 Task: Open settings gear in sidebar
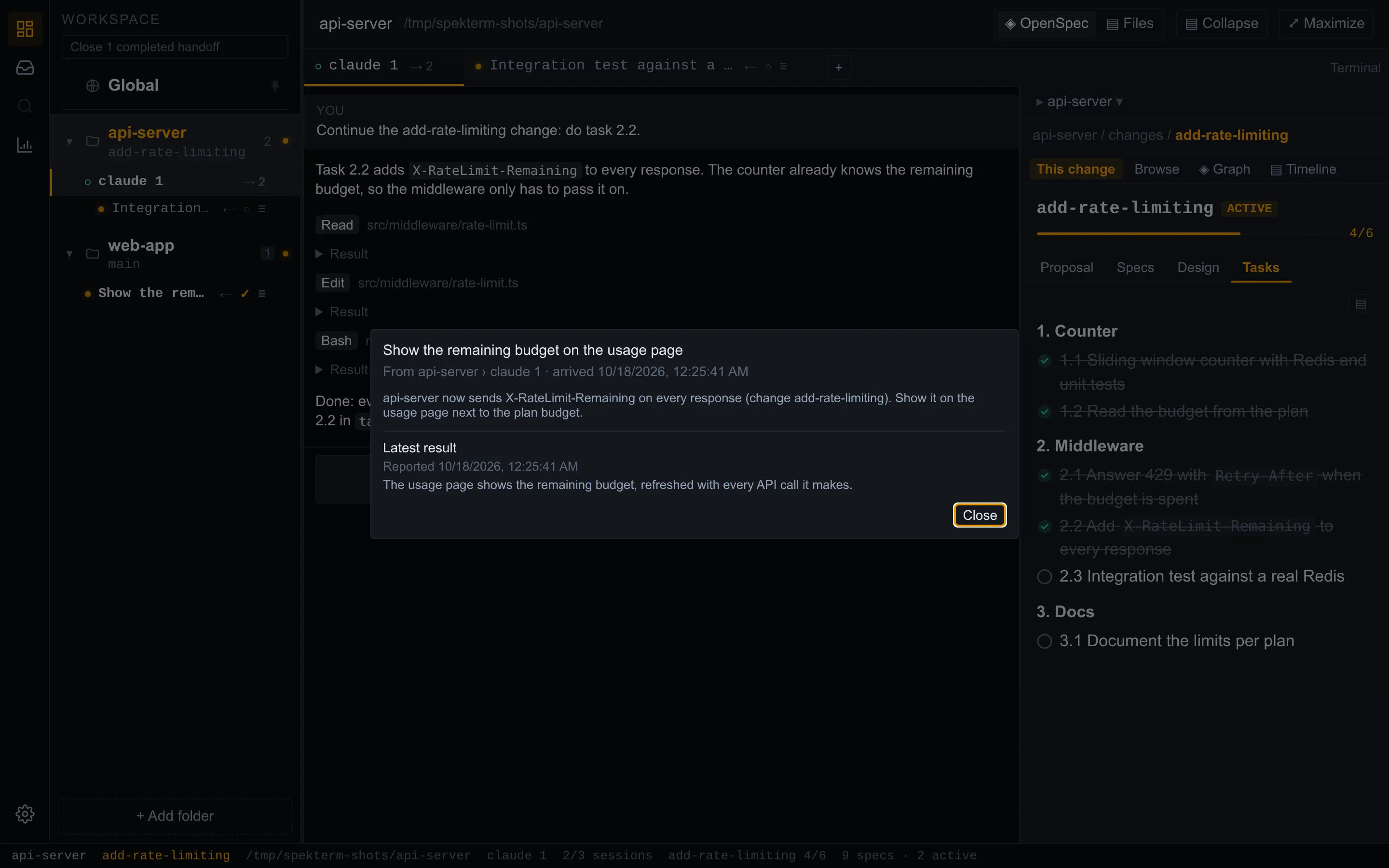pyautogui.click(x=25, y=814)
